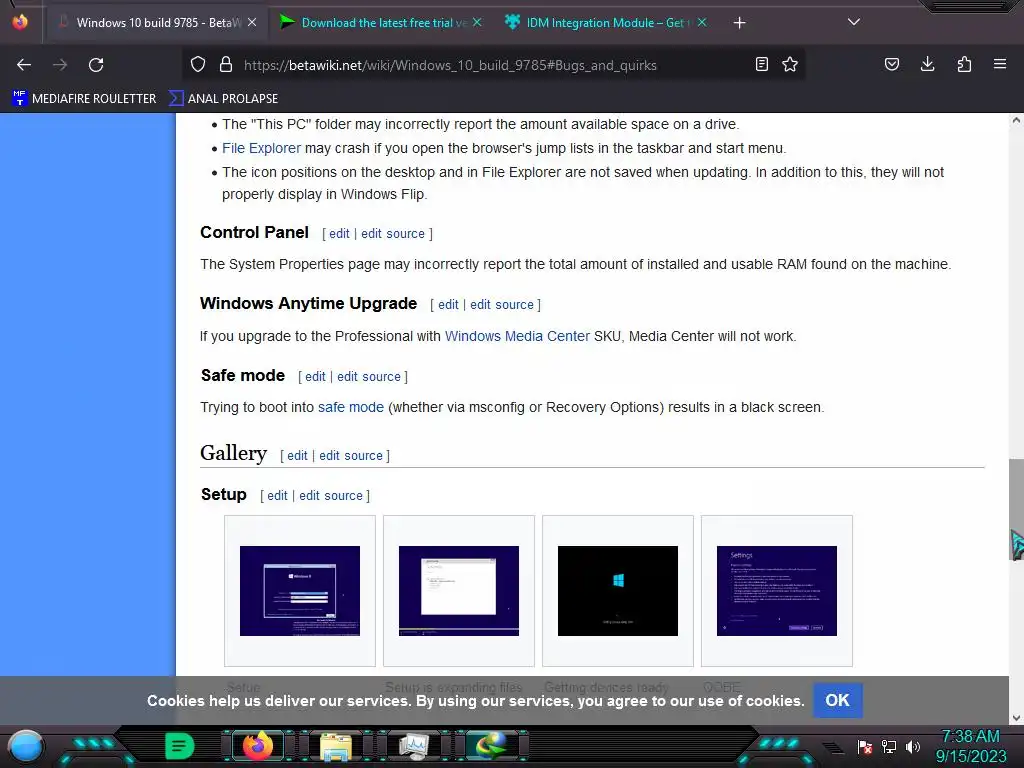Open the Getting devices ready thumbnail
Viewport: 1024px width, 768px height.
(x=618, y=591)
